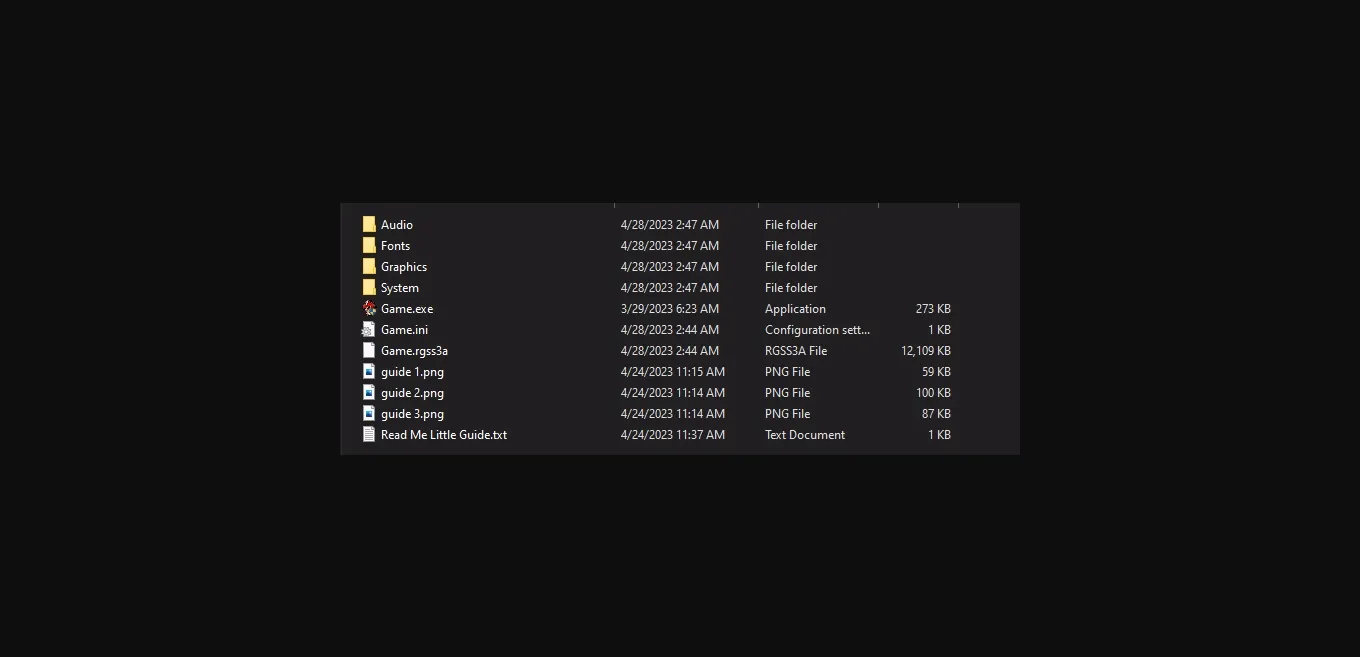Image resolution: width=1360 pixels, height=657 pixels.
Task: Select the Game.exe file name
Action: pos(407,309)
